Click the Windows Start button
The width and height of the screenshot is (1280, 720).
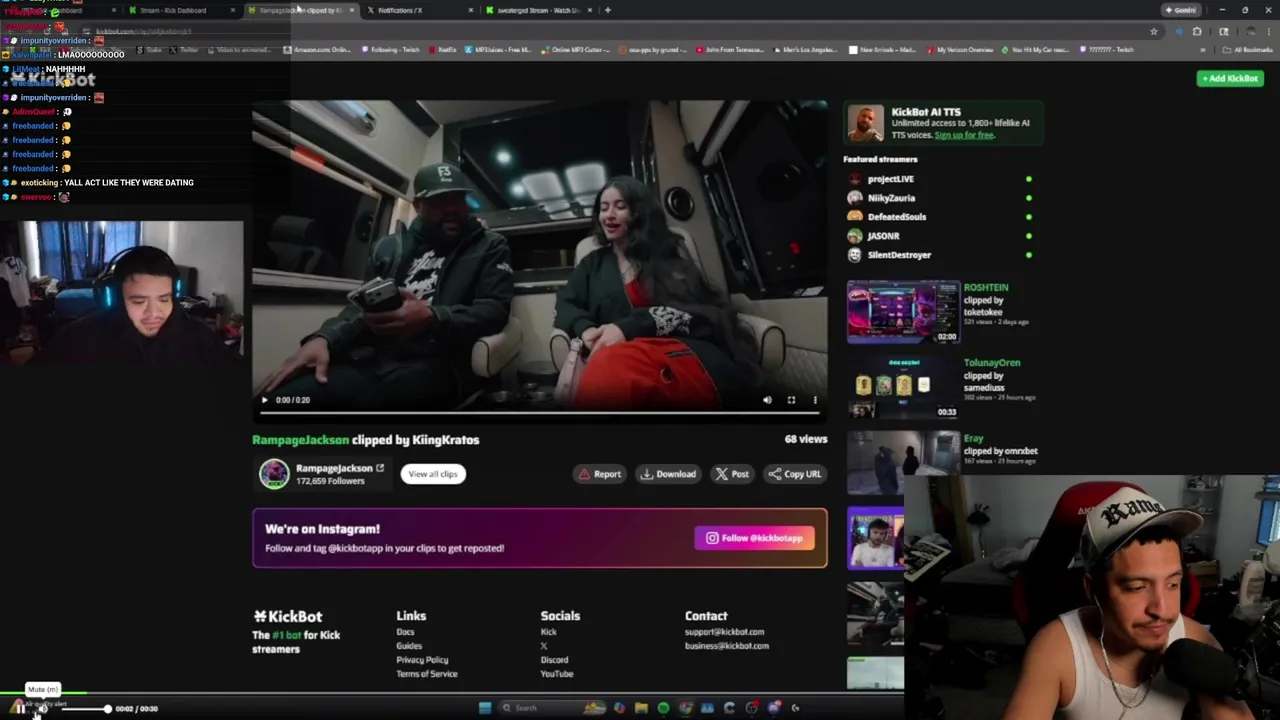tap(485, 708)
